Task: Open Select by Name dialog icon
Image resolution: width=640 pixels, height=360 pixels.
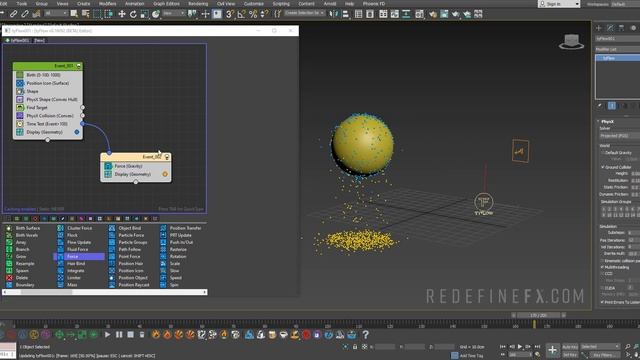Action: (85, 14)
